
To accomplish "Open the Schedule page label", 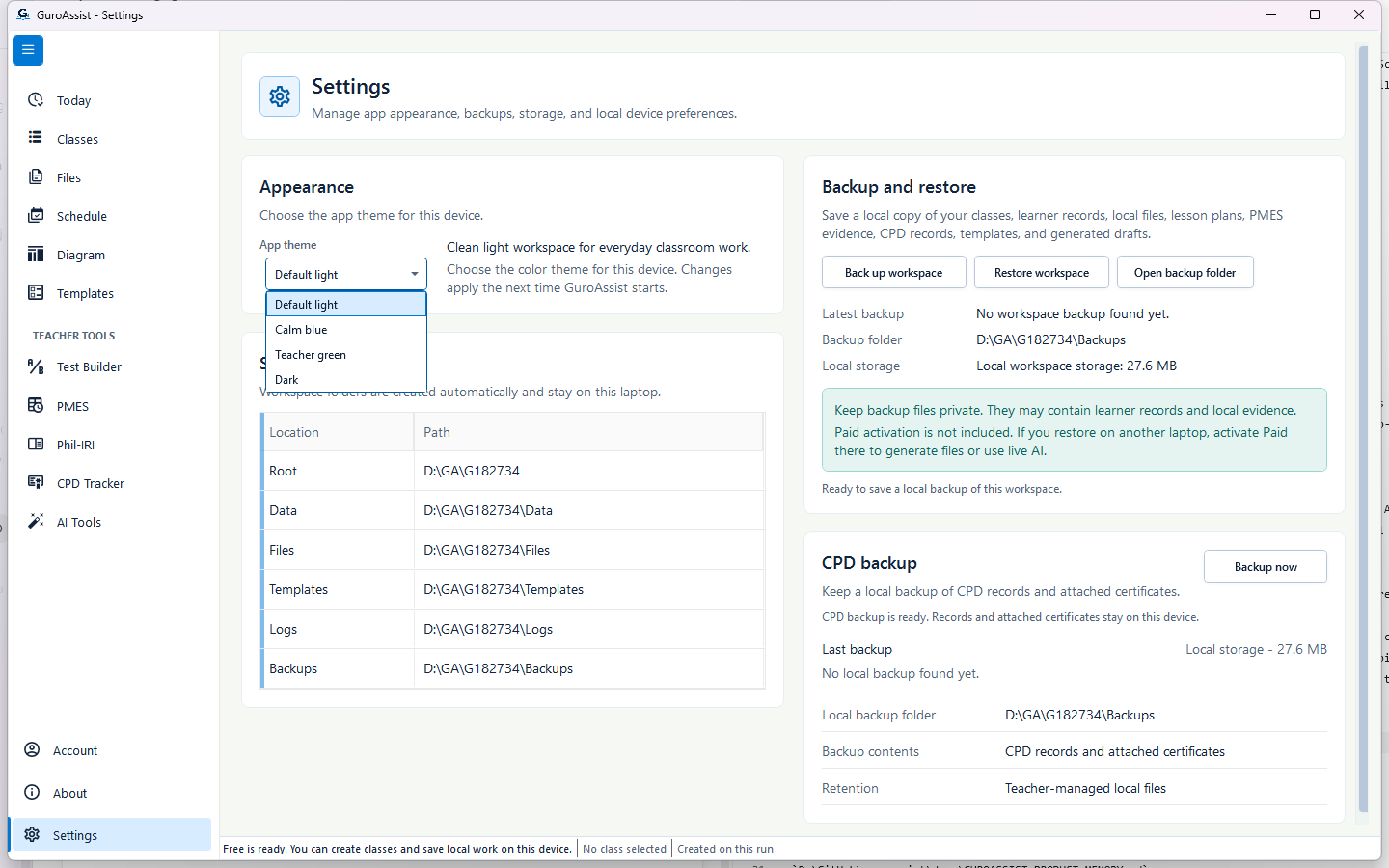I will point(82,217).
